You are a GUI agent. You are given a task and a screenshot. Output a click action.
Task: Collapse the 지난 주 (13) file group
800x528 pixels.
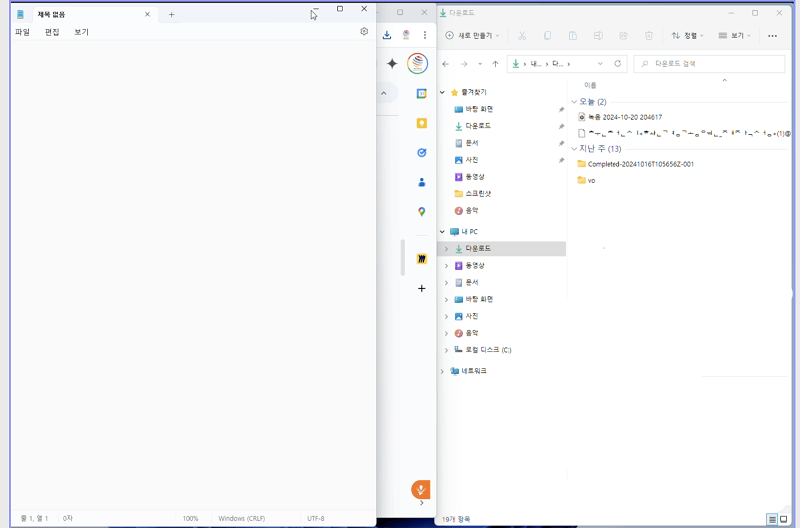click(x=574, y=149)
